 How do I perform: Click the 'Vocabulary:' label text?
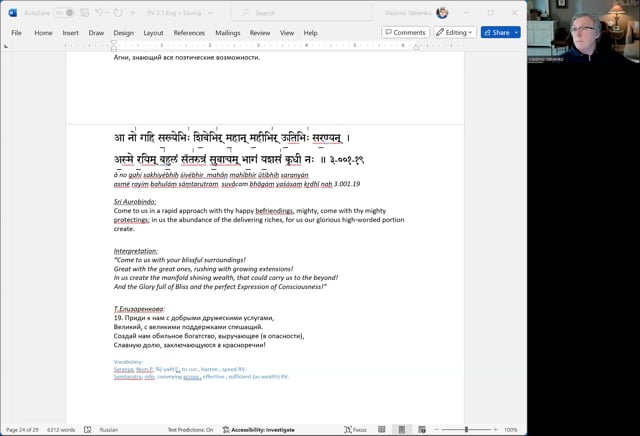(x=128, y=362)
